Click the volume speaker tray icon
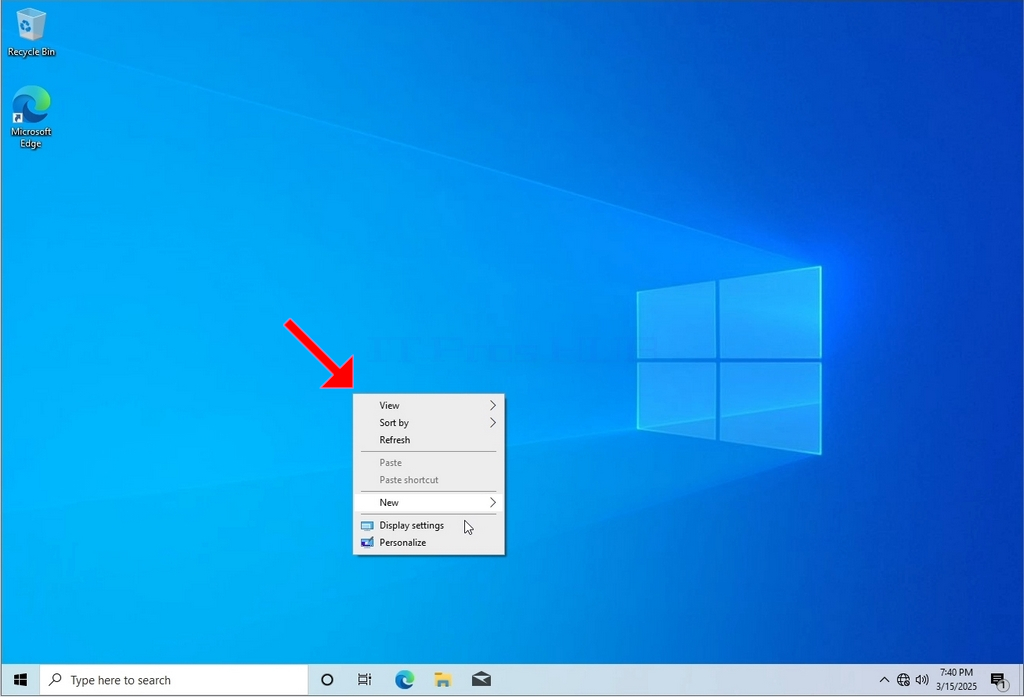 [x=921, y=680]
